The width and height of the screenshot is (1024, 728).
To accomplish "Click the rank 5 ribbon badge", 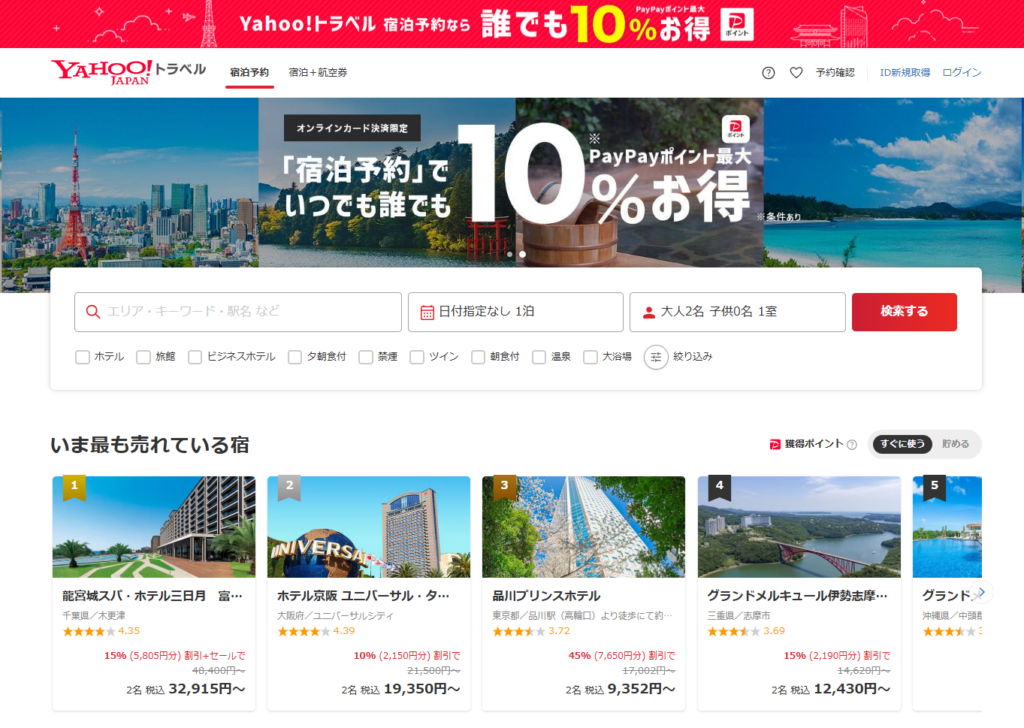I will (935, 488).
